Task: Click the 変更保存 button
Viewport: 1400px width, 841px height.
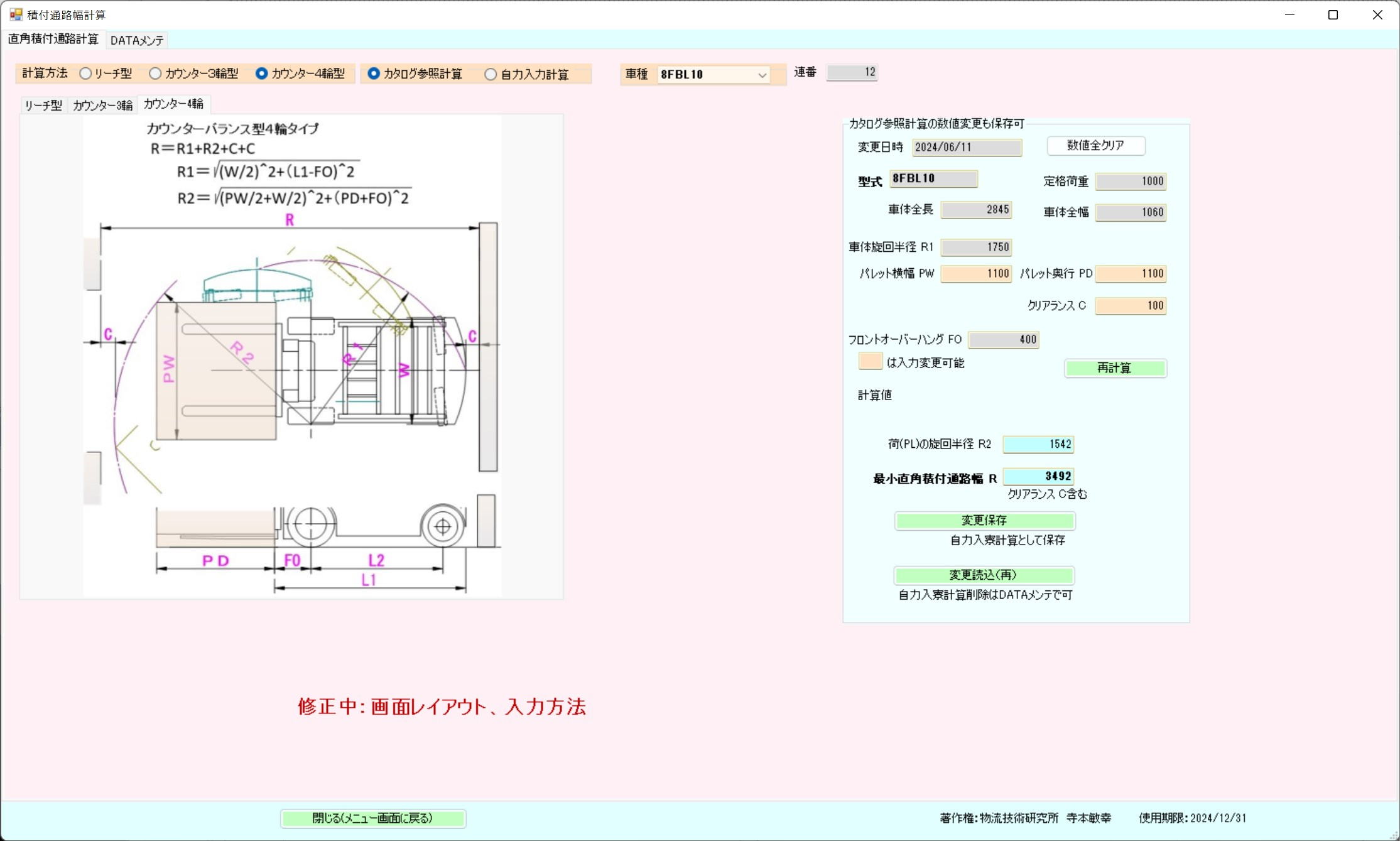Action: pos(984,521)
